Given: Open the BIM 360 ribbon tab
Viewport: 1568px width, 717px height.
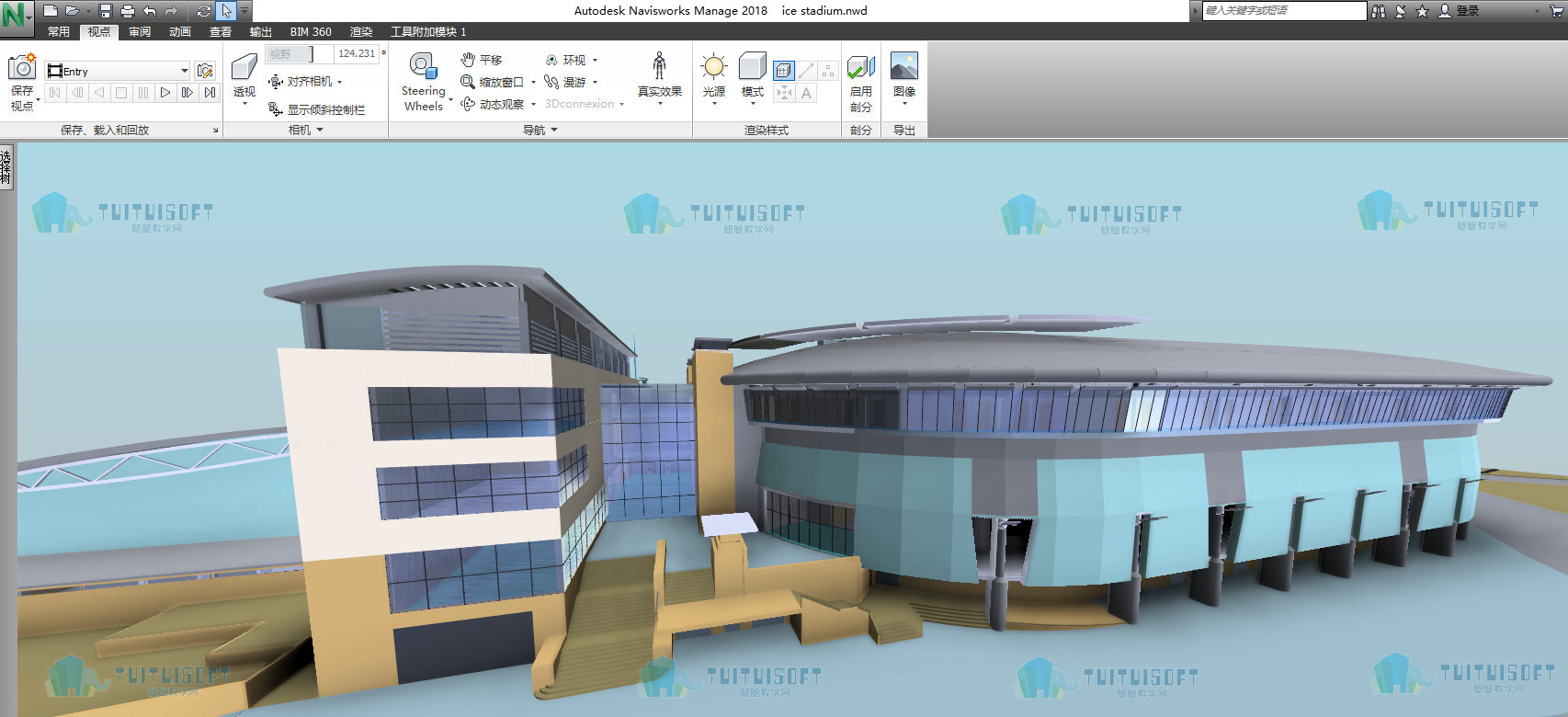Looking at the screenshot, I should (x=311, y=31).
